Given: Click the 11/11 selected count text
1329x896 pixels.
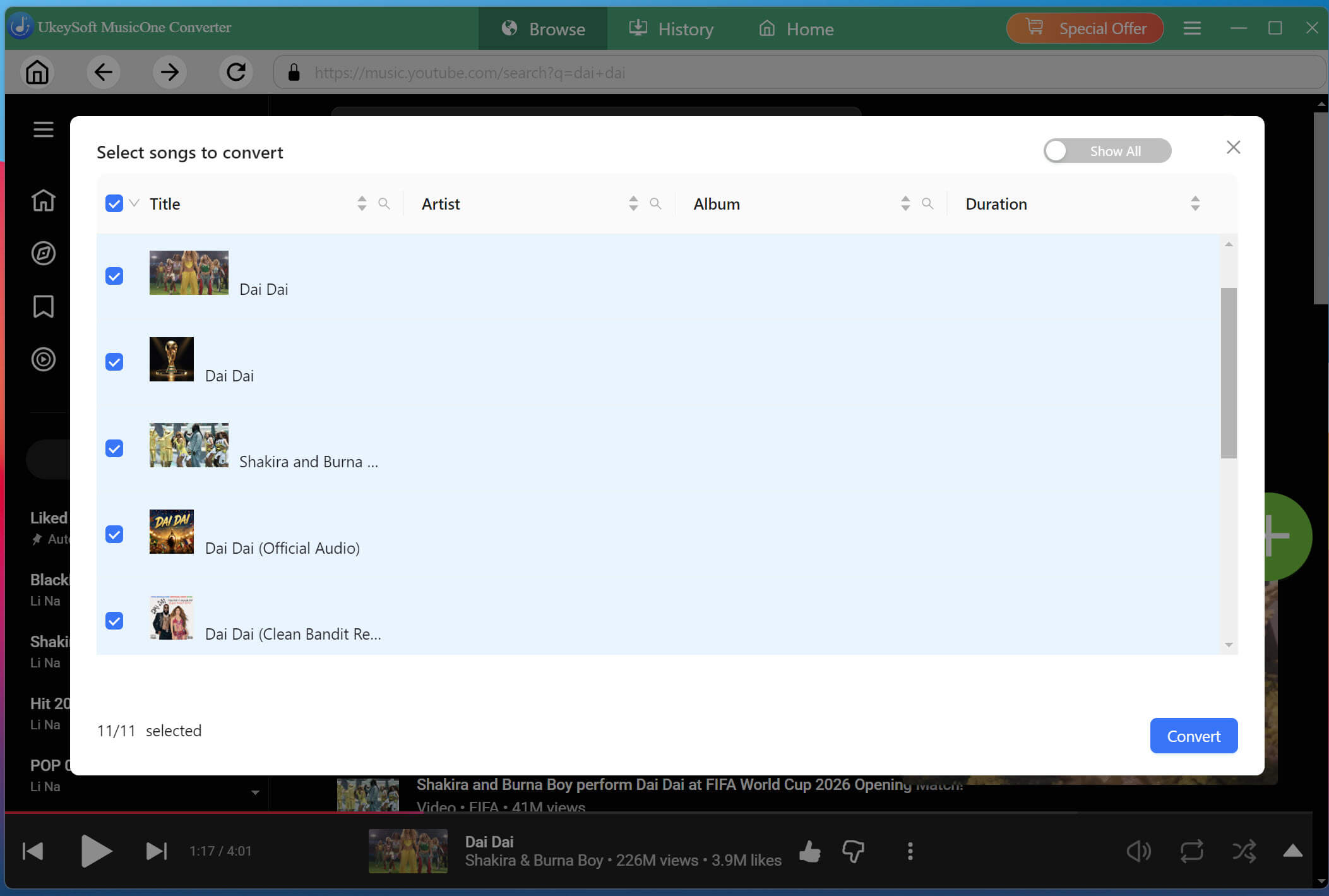Looking at the screenshot, I should (149, 731).
